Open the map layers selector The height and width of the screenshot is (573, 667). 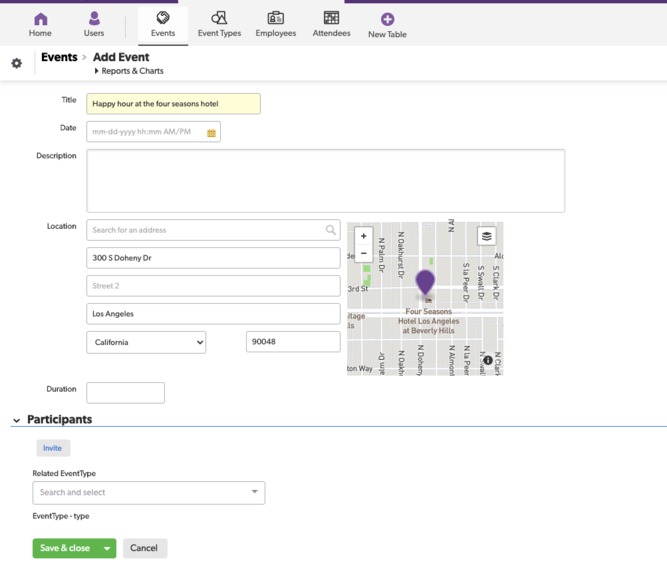487,236
